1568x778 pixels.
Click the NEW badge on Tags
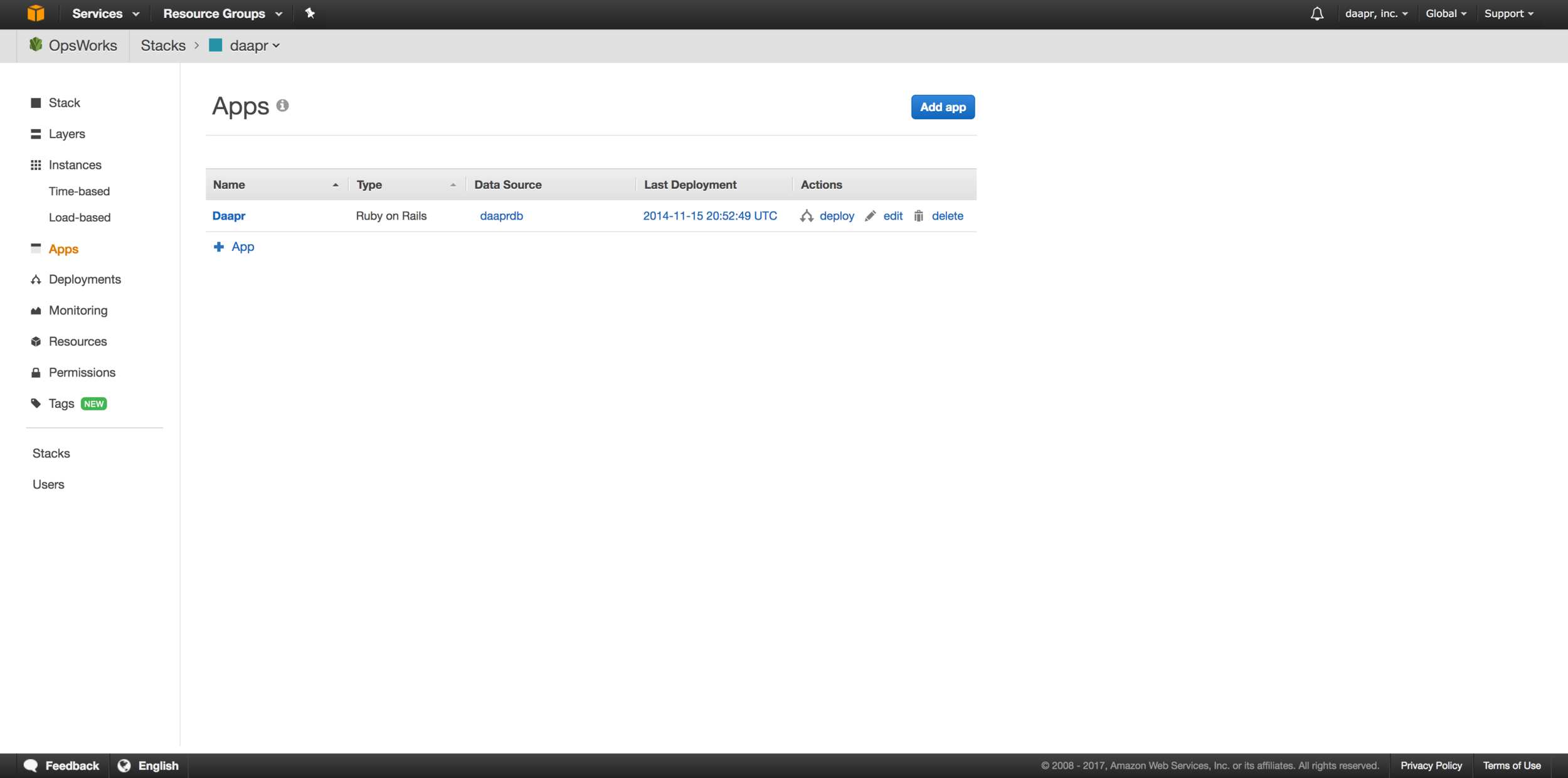93,403
